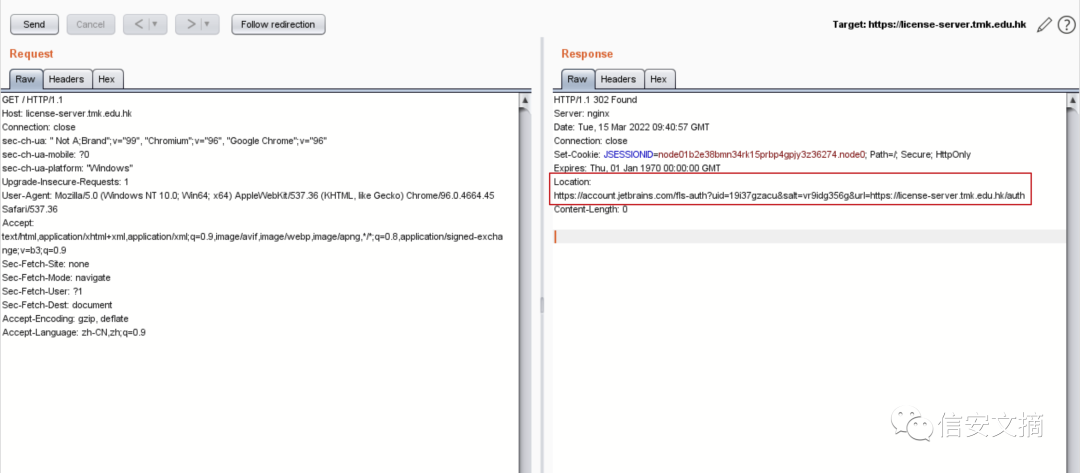Open the back history dropdown arrow
Viewport: 1080px width, 473px height.
155,24
